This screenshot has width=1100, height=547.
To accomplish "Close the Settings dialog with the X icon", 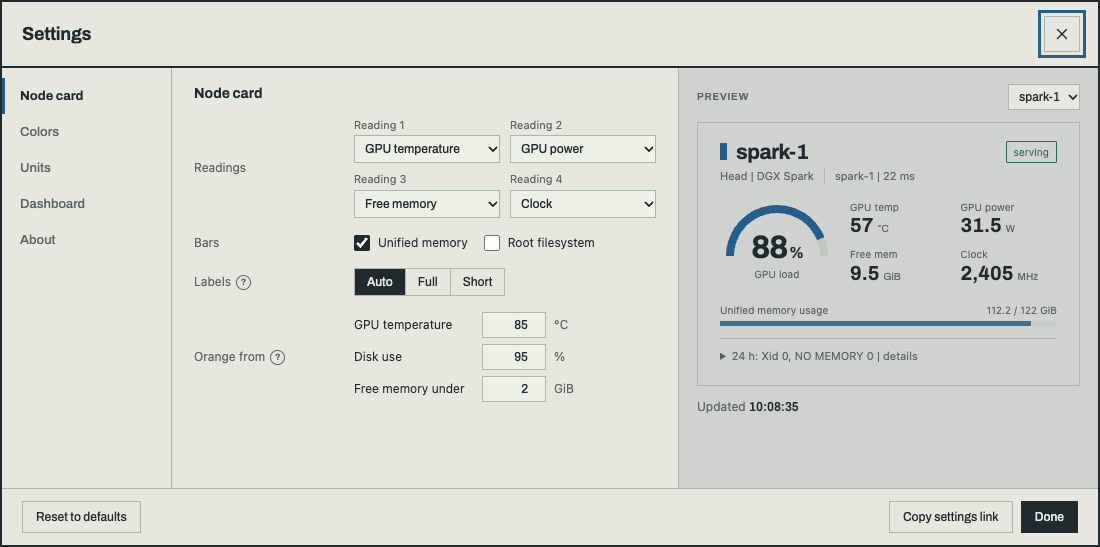I will [x=1061, y=34].
